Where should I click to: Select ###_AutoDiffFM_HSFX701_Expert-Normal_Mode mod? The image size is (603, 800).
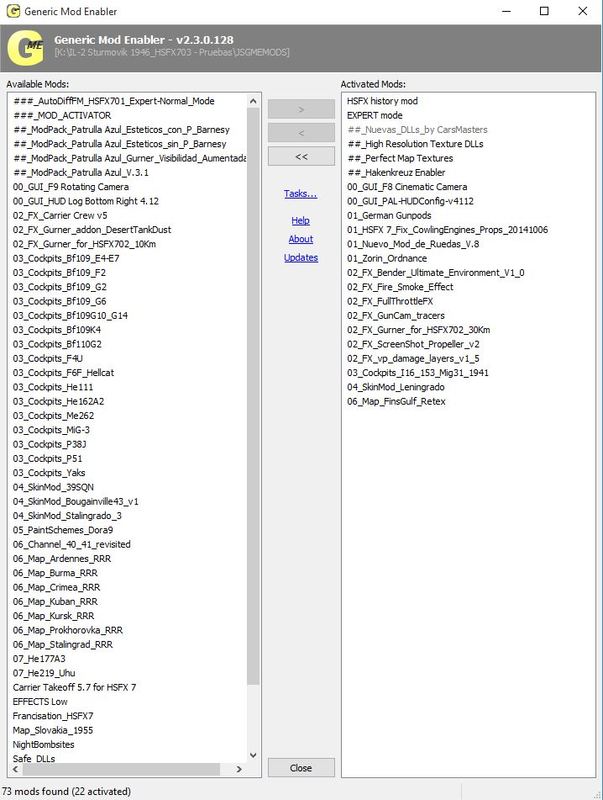114,101
